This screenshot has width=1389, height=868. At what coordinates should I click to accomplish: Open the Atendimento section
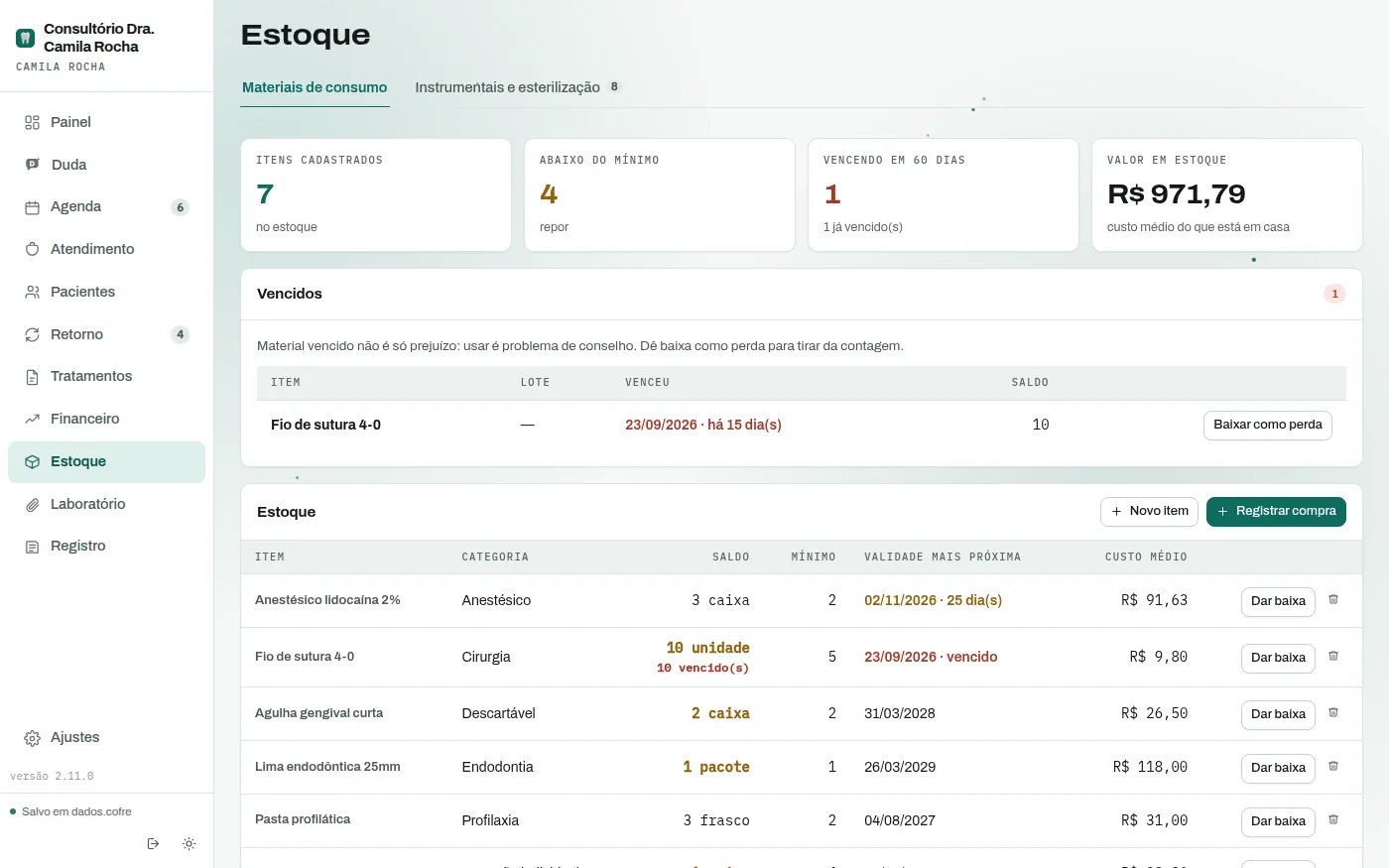106,249
